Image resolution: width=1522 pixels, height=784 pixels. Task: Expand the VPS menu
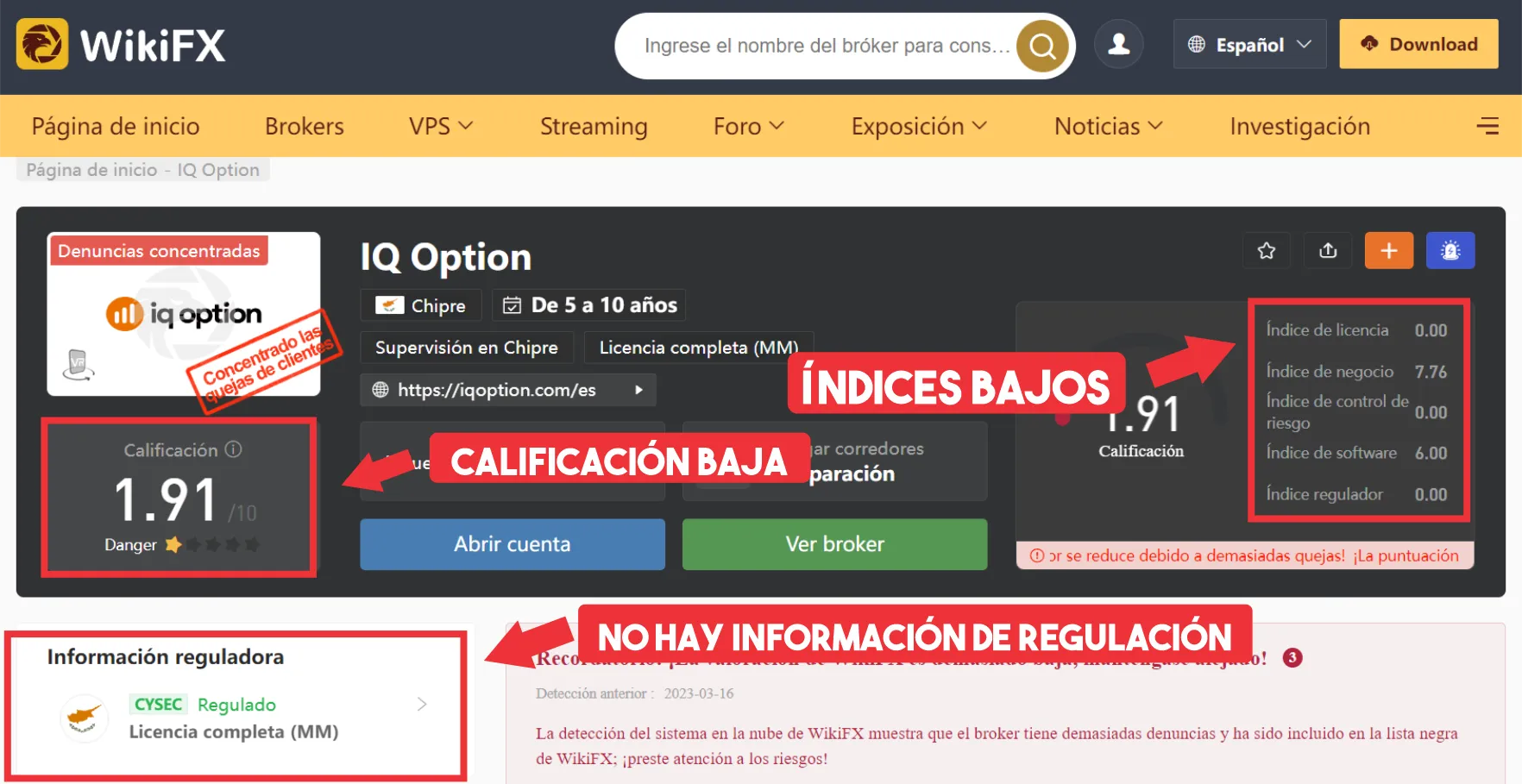point(441,126)
